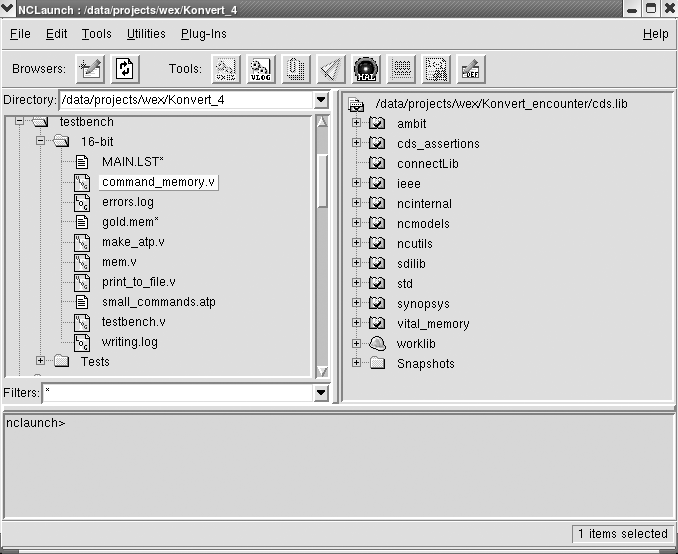Click the ambit library icon
The width and height of the screenshot is (678, 554).
point(377,123)
